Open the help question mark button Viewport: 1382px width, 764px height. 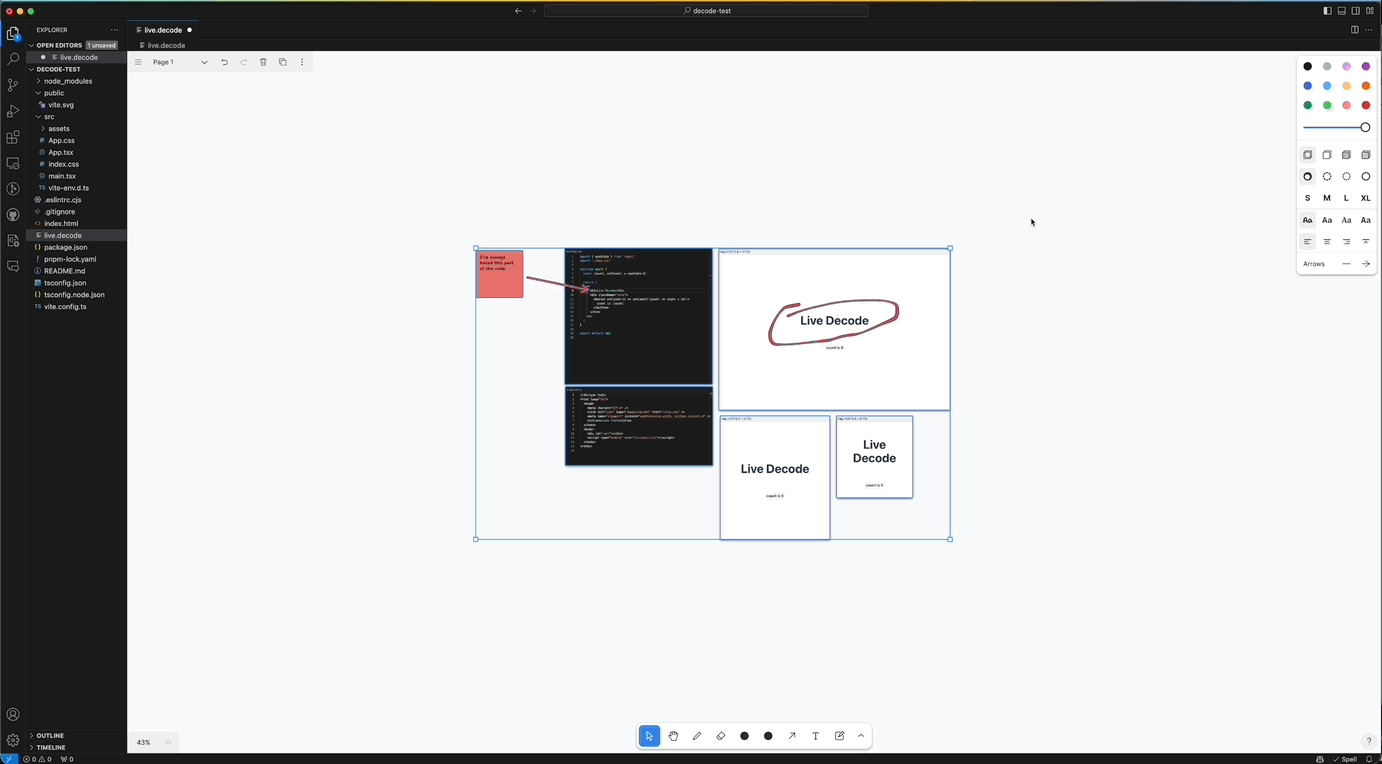(1369, 741)
